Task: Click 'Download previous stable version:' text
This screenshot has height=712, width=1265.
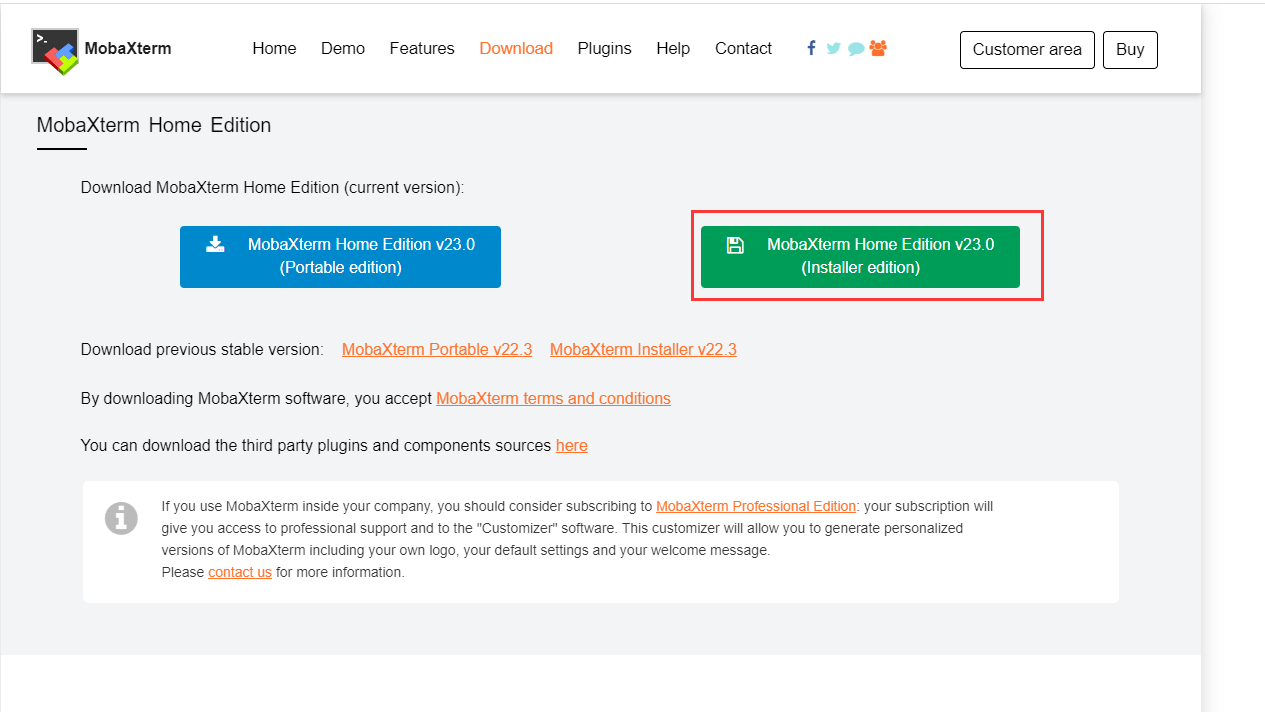Action: coord(202,350)
